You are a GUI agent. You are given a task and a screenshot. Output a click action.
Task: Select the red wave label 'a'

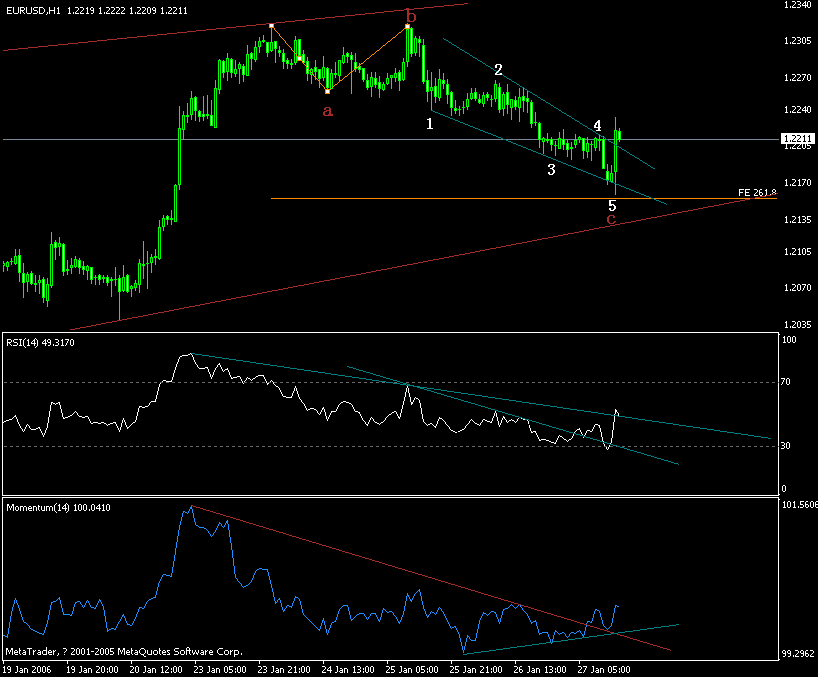(328, 111)
